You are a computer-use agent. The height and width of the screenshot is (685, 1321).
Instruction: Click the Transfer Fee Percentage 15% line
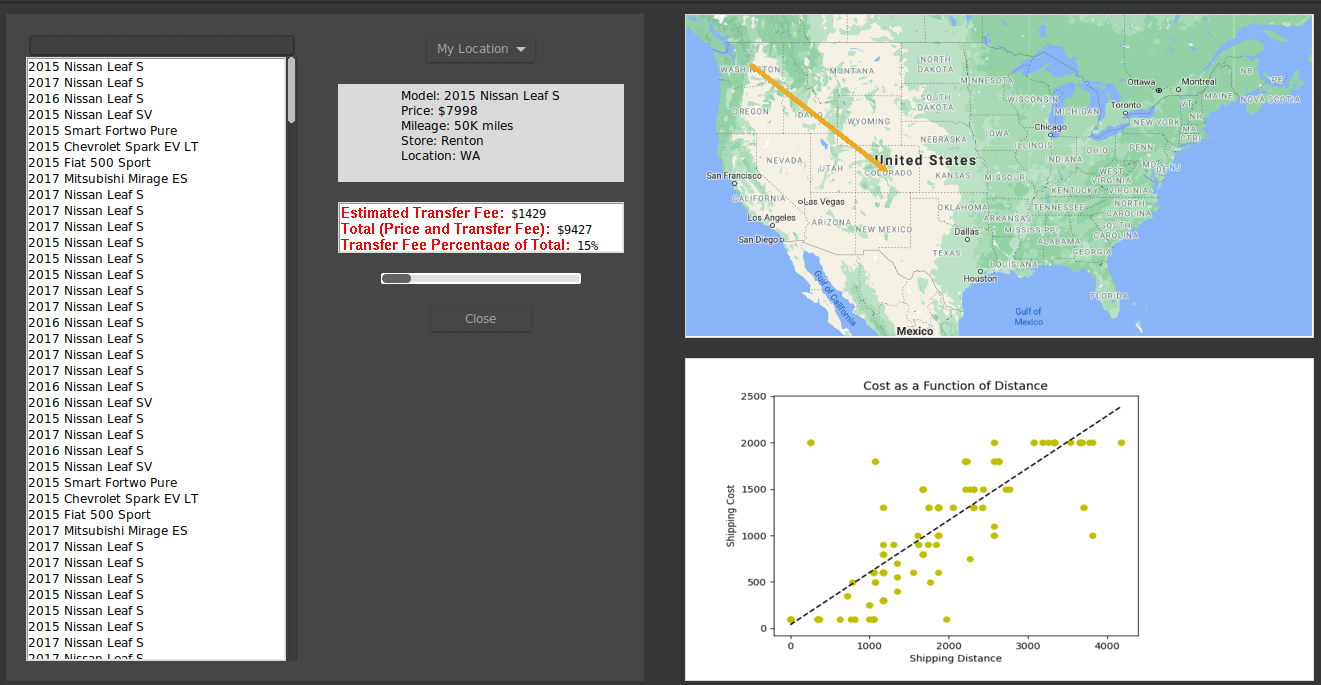[x=470, y=245]
